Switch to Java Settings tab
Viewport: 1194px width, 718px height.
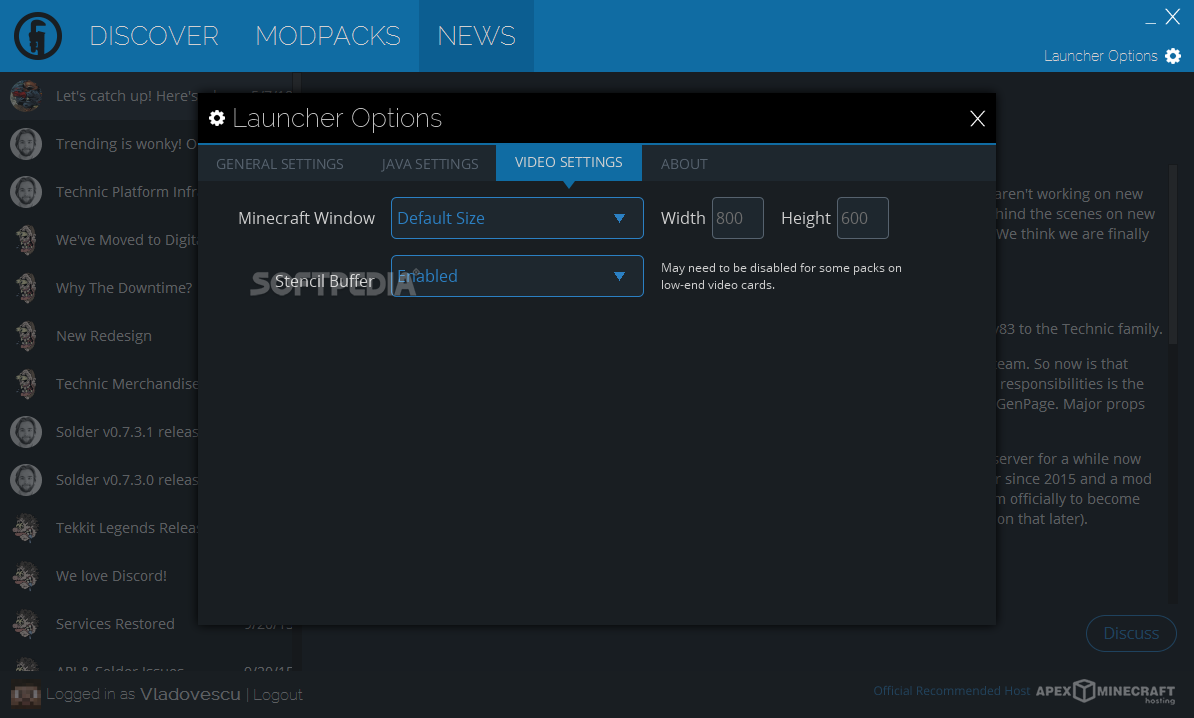[429, 164]
